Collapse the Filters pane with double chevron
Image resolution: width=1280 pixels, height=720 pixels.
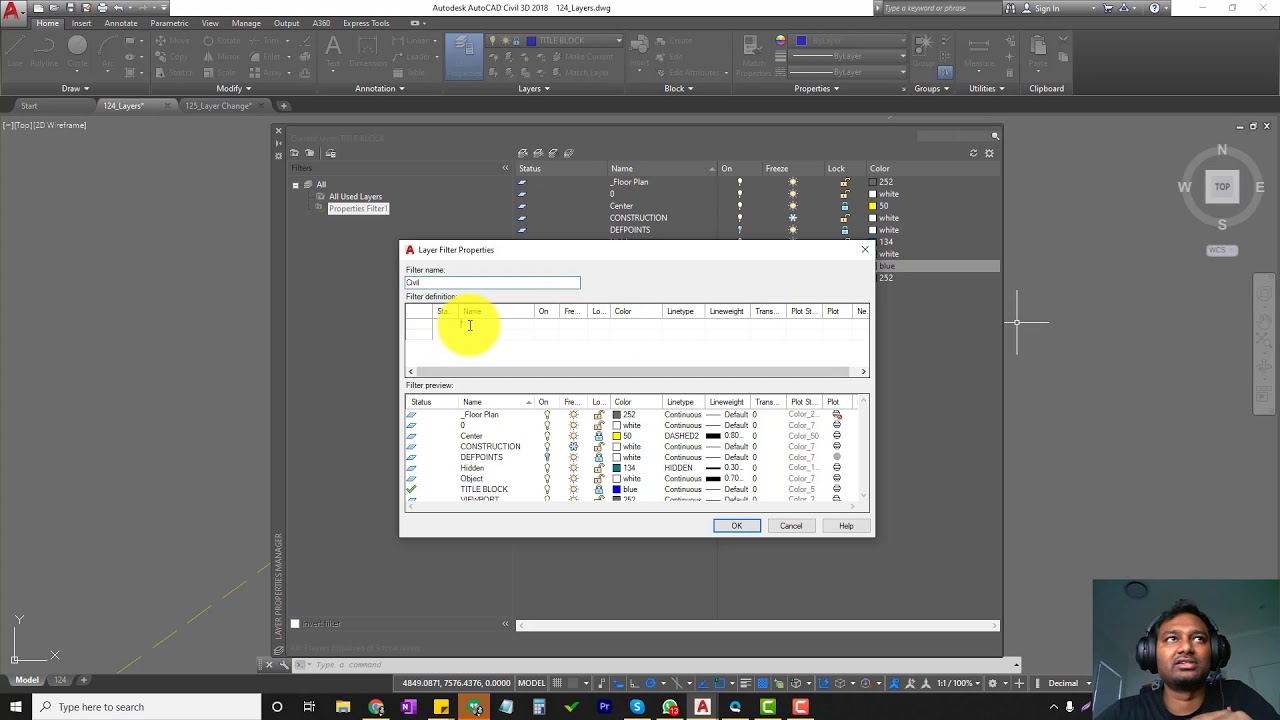pos(505,168)
